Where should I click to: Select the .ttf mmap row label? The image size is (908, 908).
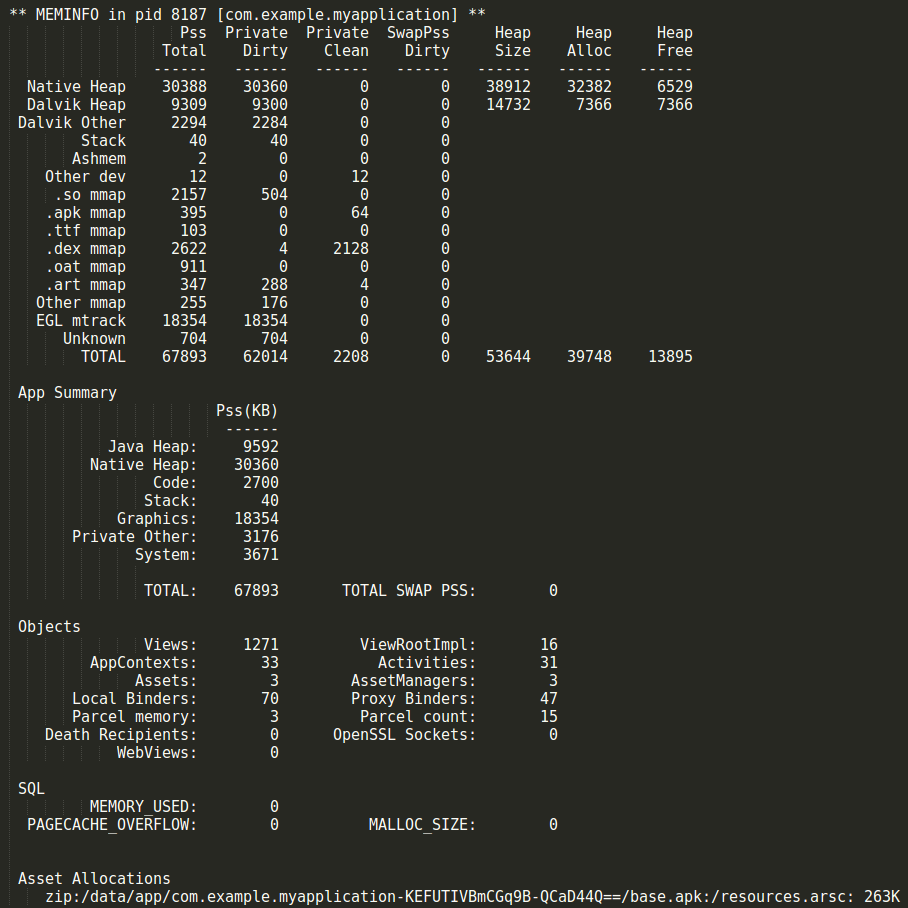tap(86, 230)
